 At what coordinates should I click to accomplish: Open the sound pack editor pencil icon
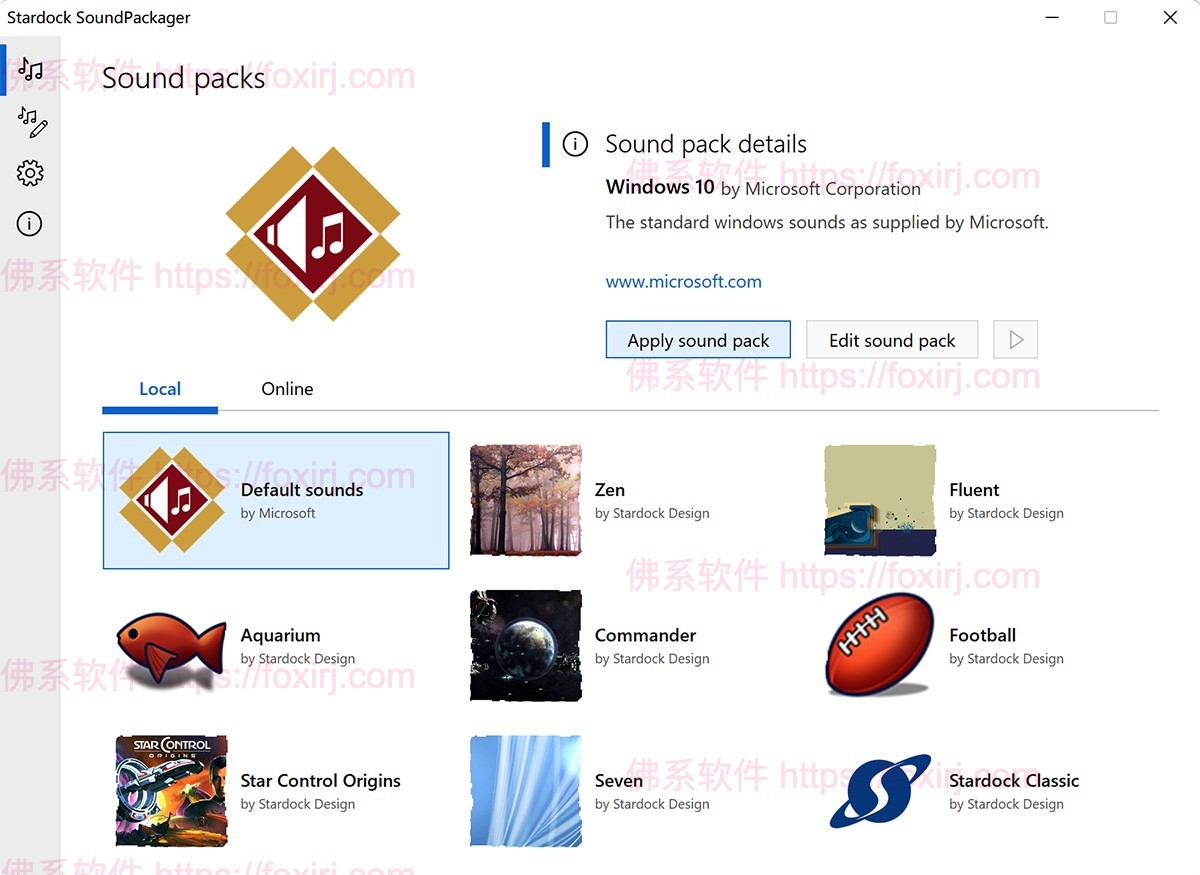coord(32,122)
